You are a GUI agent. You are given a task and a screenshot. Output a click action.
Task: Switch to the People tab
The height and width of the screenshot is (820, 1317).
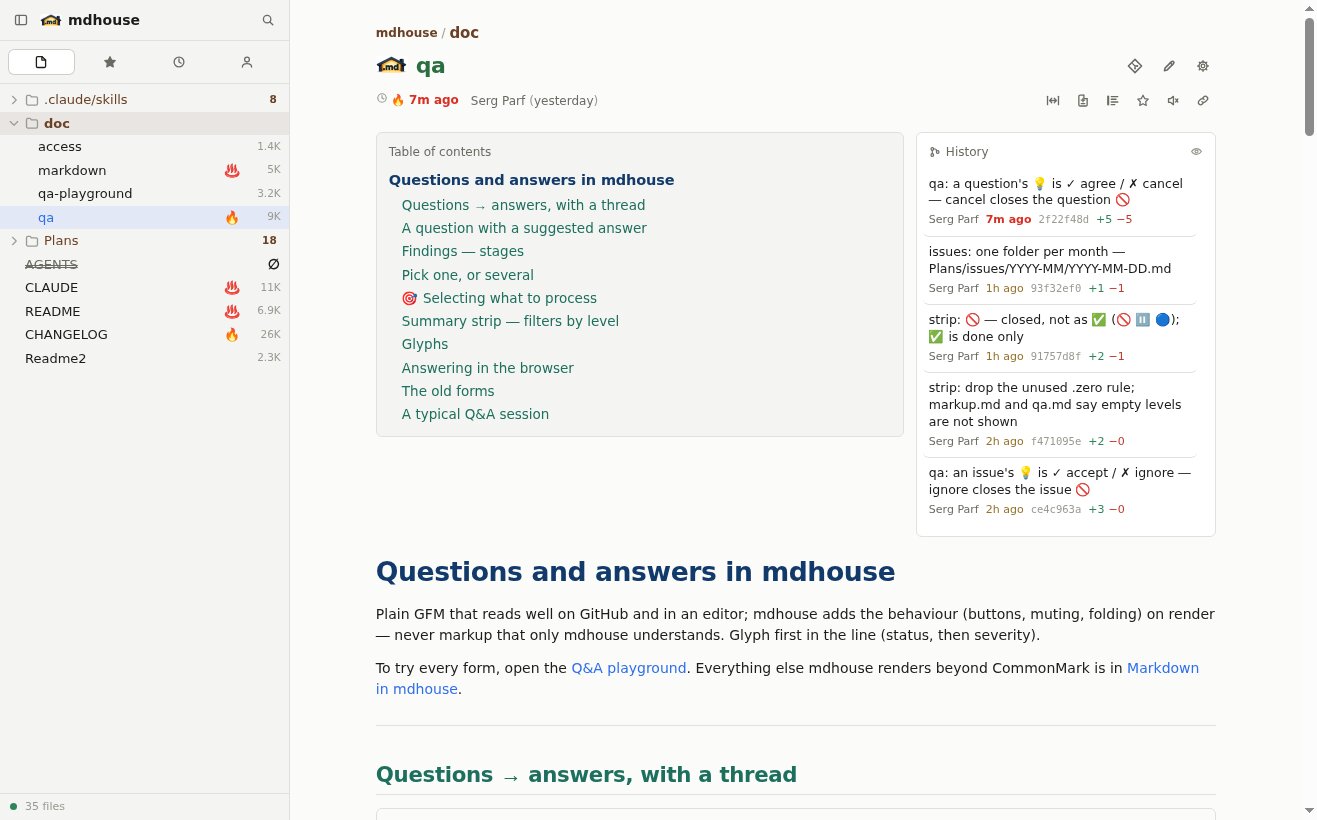(247, 62)
